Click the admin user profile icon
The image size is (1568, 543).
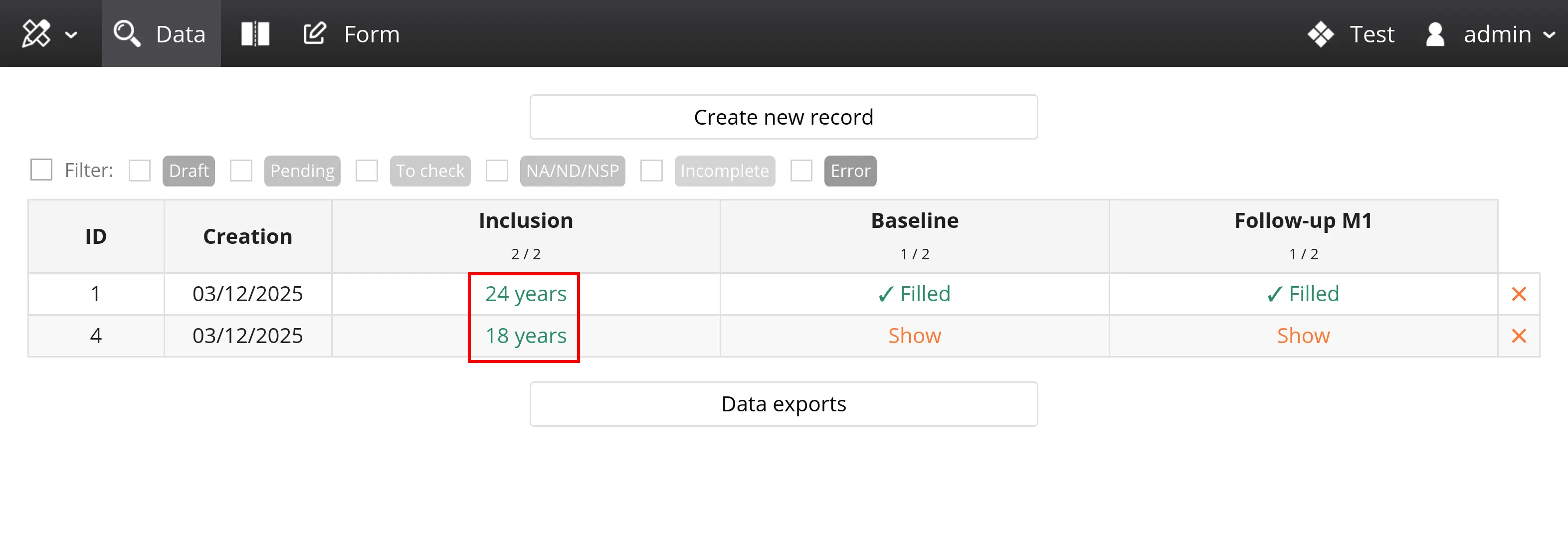(1435, 34)
